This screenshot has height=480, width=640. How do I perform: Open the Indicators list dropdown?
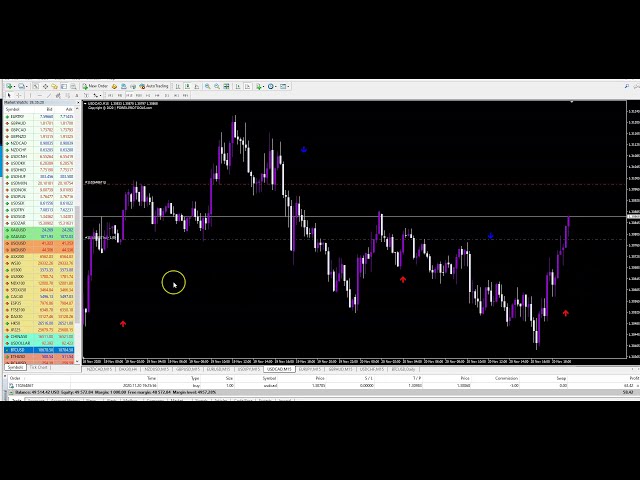click(x=258, y=87)
